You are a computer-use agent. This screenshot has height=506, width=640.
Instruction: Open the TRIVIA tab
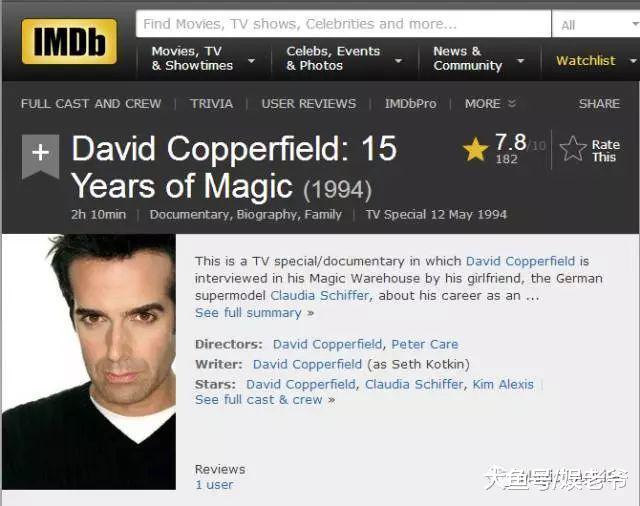[x=211, y=104]
